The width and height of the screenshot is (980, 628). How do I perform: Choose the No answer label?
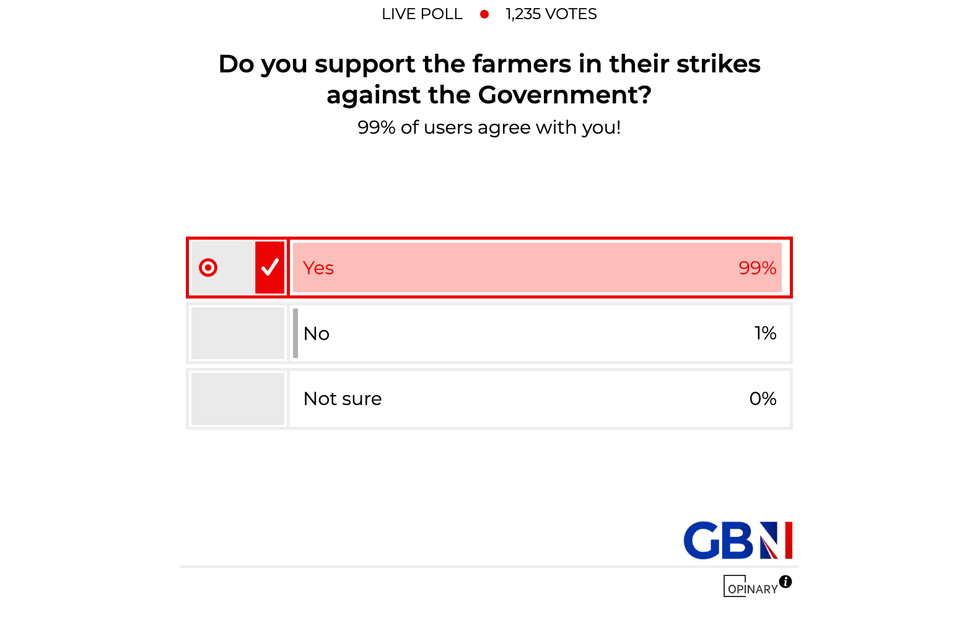tap(316, 333)
